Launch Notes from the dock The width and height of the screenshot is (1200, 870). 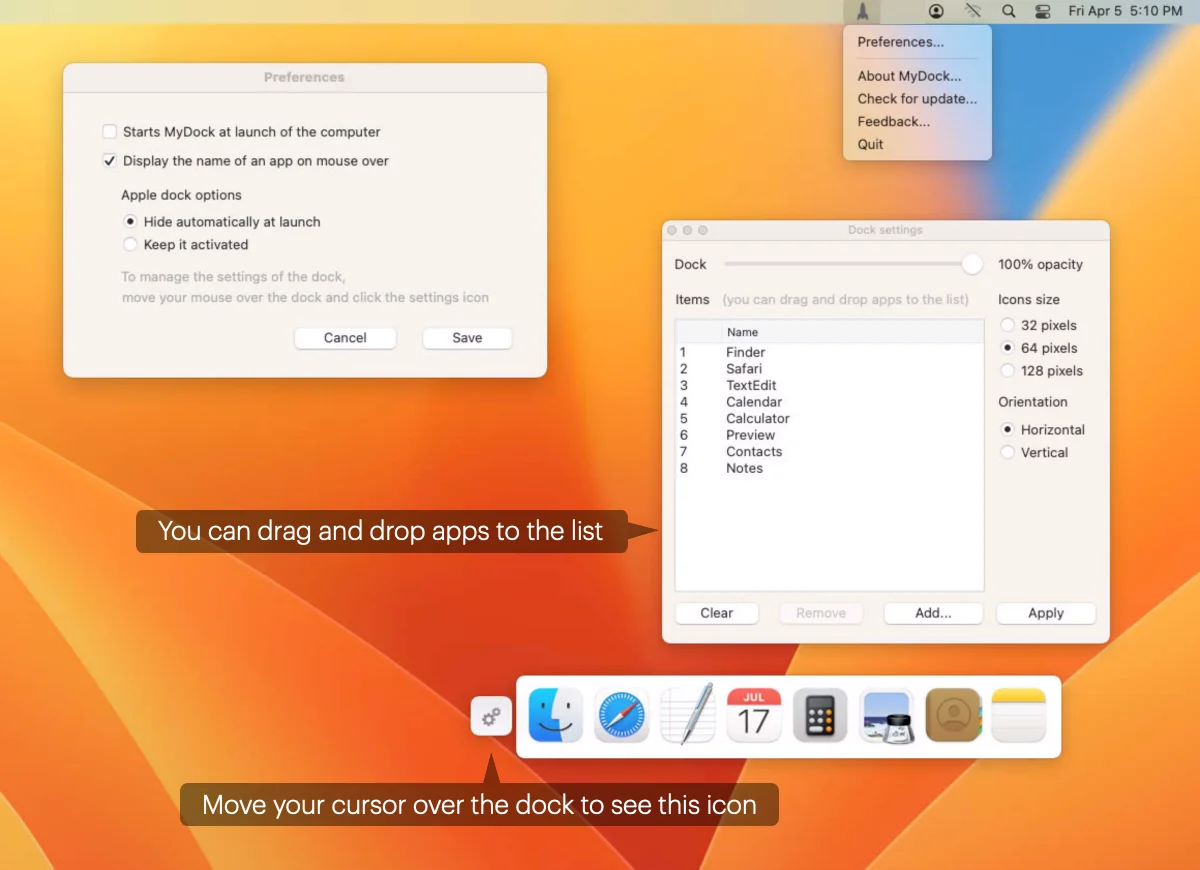coord(1019,715)
